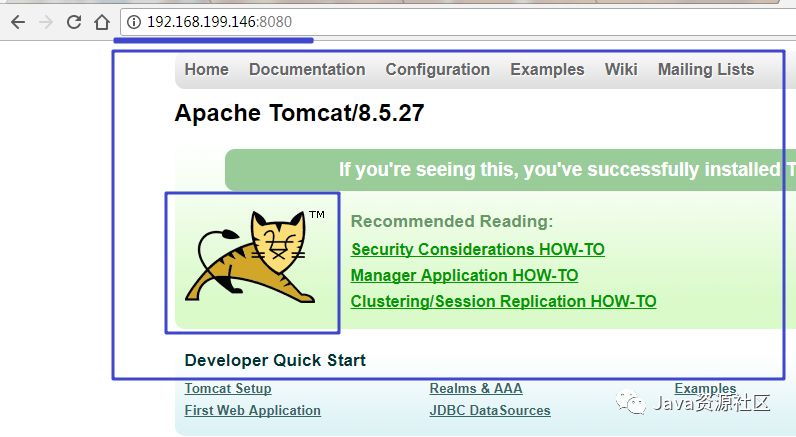Open Manager Application HOW-TO link
Screen dimensions: 796x437
(x=465, y=275)
